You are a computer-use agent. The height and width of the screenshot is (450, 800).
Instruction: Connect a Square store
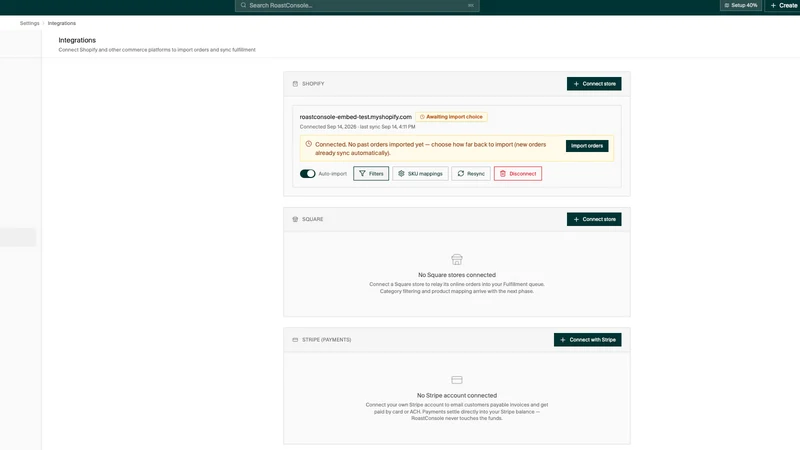(594, 219)
